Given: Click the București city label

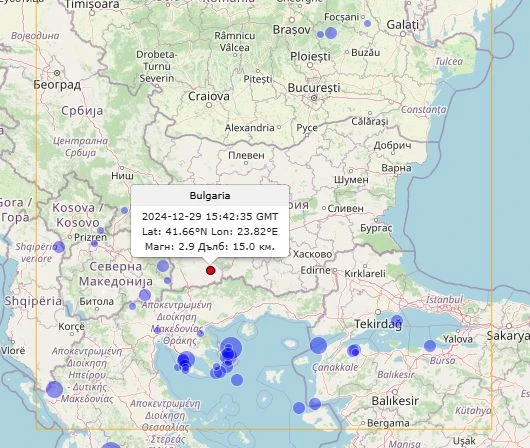Looking at the screenshot, I should (314, 88).
